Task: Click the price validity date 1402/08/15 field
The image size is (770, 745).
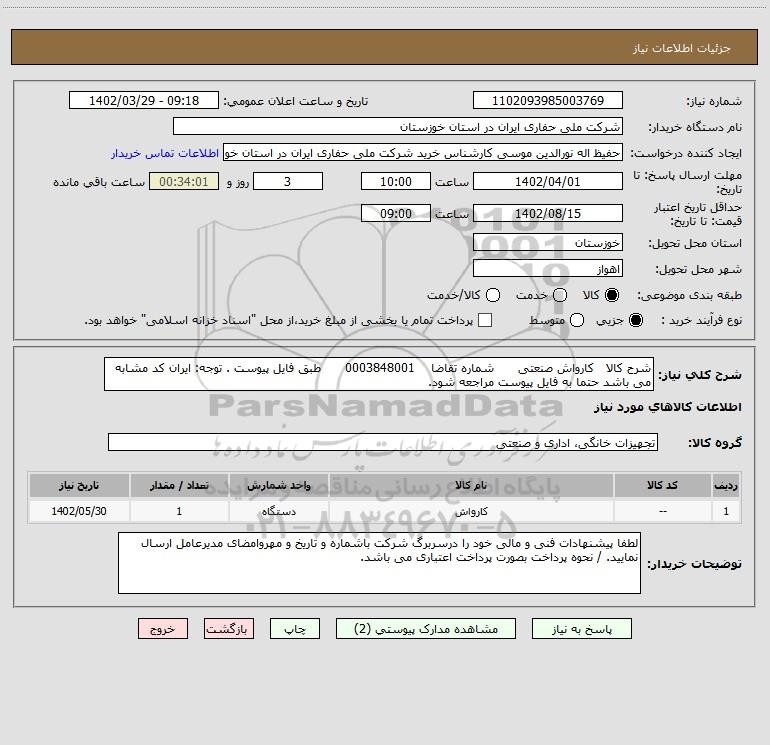Action: click(547, 213)
